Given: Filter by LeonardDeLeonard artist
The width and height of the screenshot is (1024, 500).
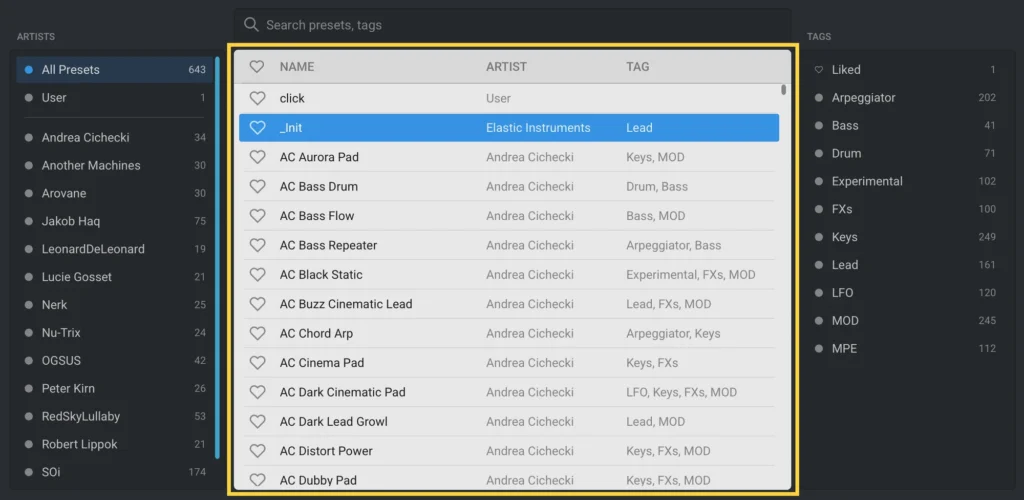Looking at the screenshot, I should [x=114, y=249].
